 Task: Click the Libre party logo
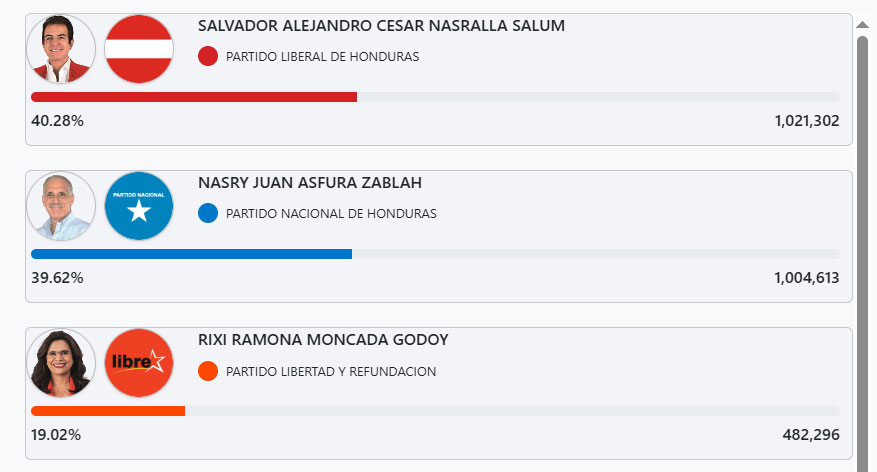(x=139, y=363)
